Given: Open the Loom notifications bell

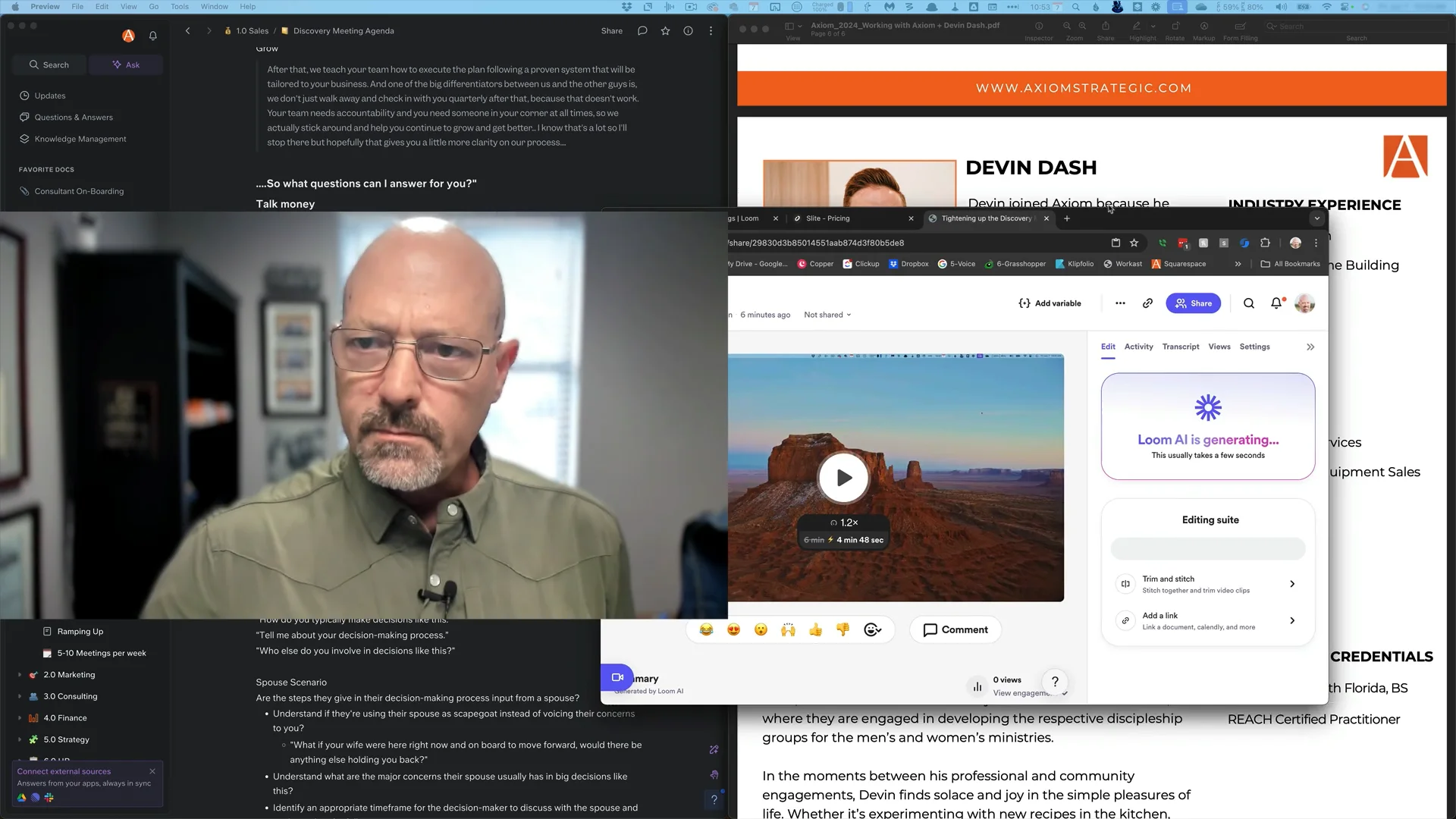Looking at the screenshot, I should 1277,303.
